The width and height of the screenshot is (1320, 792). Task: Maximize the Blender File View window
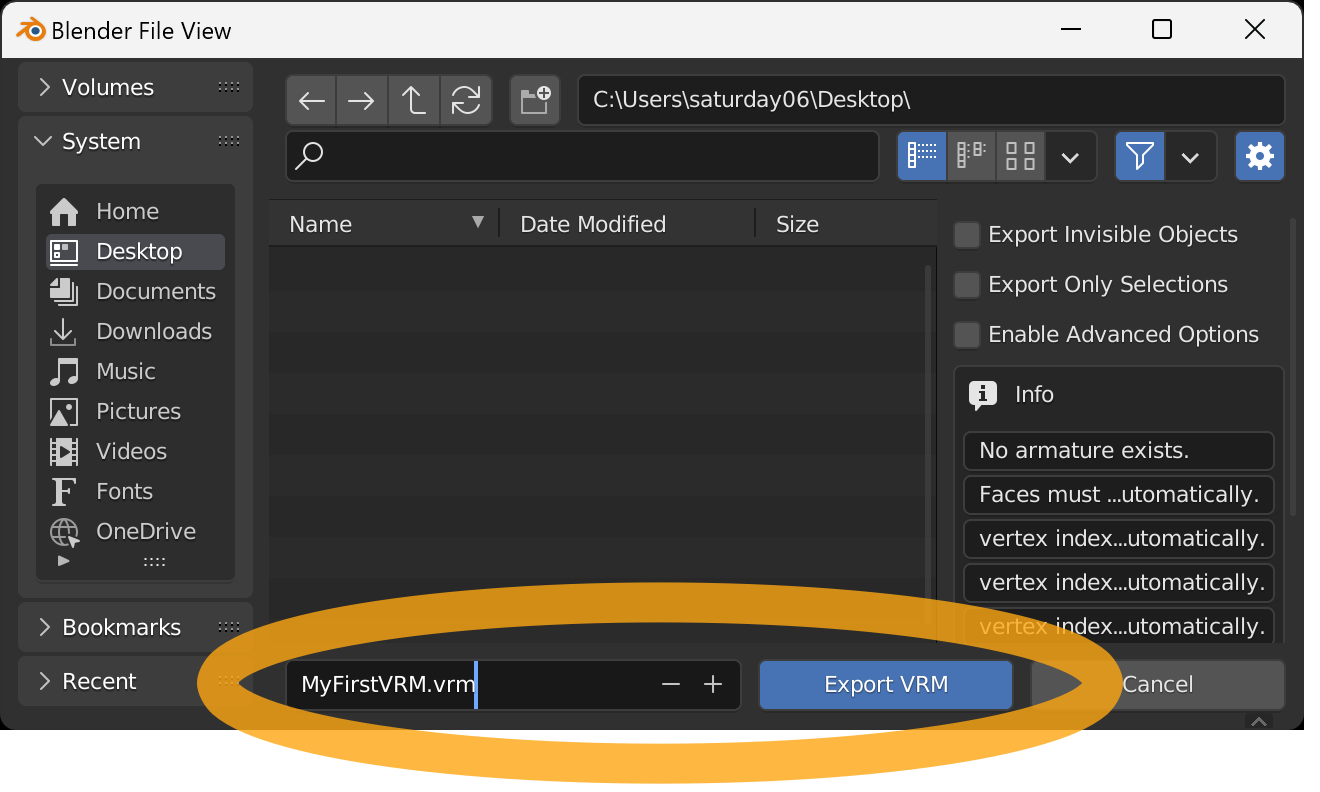tap(1162, 29)
